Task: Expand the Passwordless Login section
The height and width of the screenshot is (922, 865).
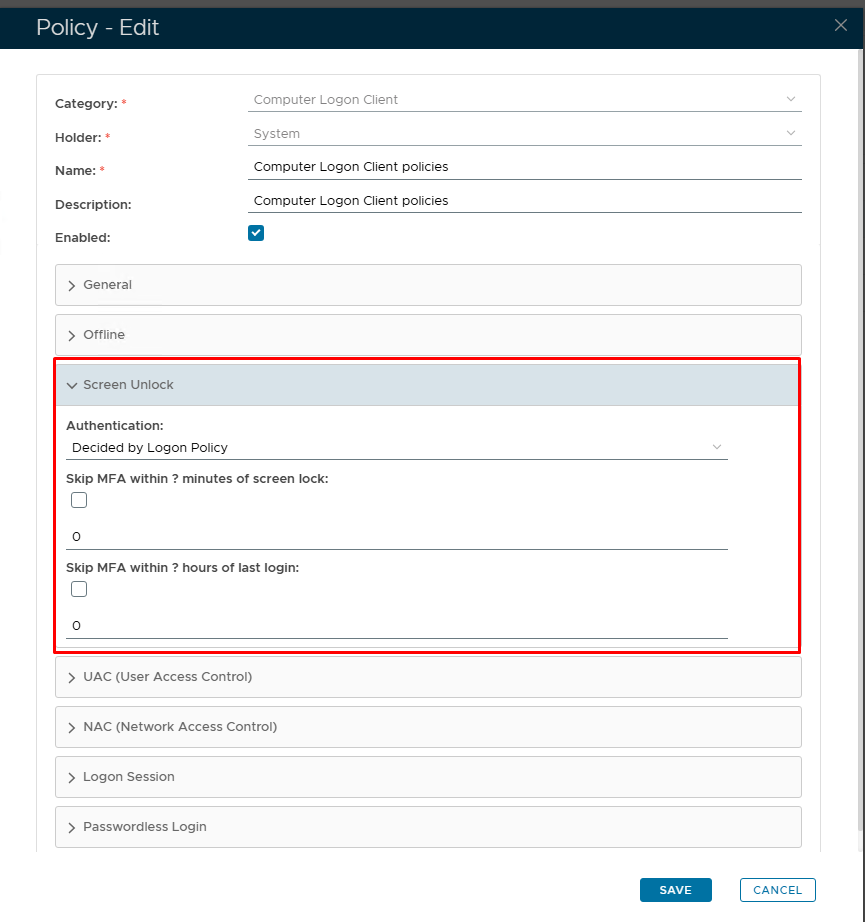Action: click(x=428, y=827)
